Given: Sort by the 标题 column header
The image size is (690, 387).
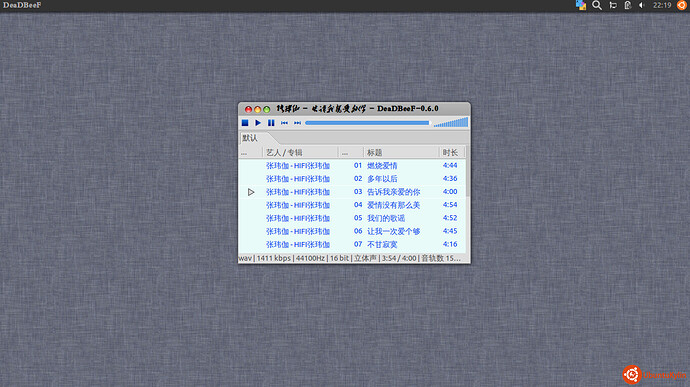Looking at the screenshot, I should point(401,152).
